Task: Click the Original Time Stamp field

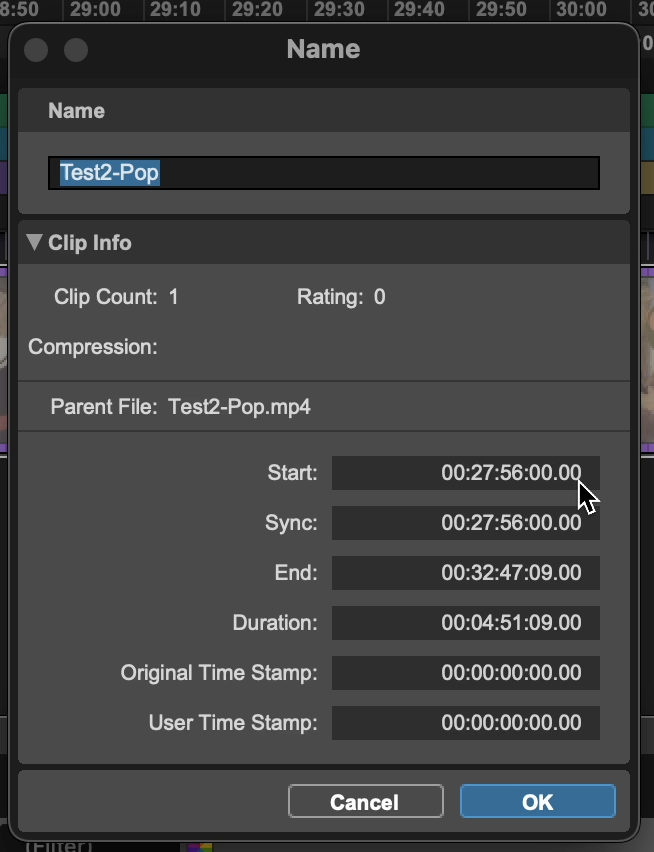Action: click(465, 673)
